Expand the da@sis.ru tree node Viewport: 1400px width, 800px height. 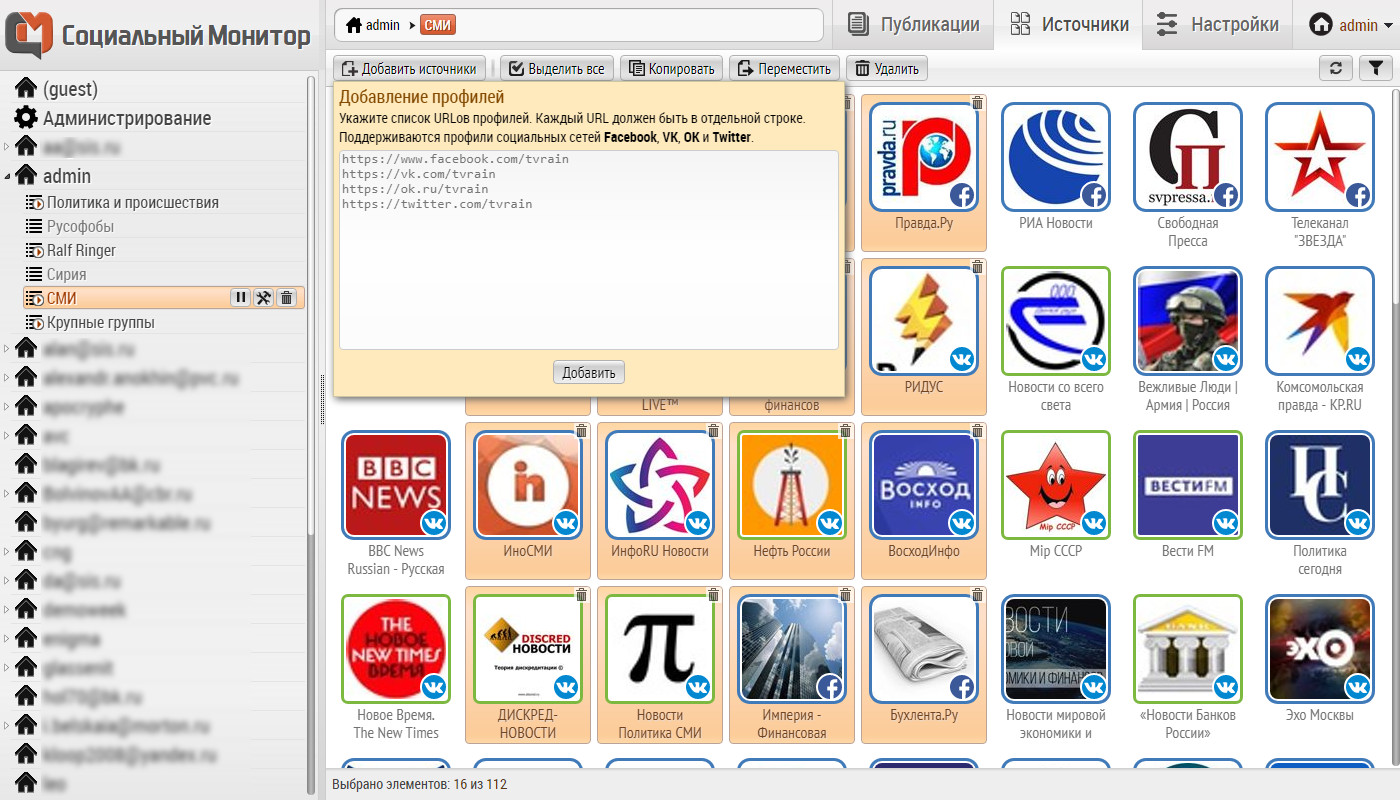point(7,581)
